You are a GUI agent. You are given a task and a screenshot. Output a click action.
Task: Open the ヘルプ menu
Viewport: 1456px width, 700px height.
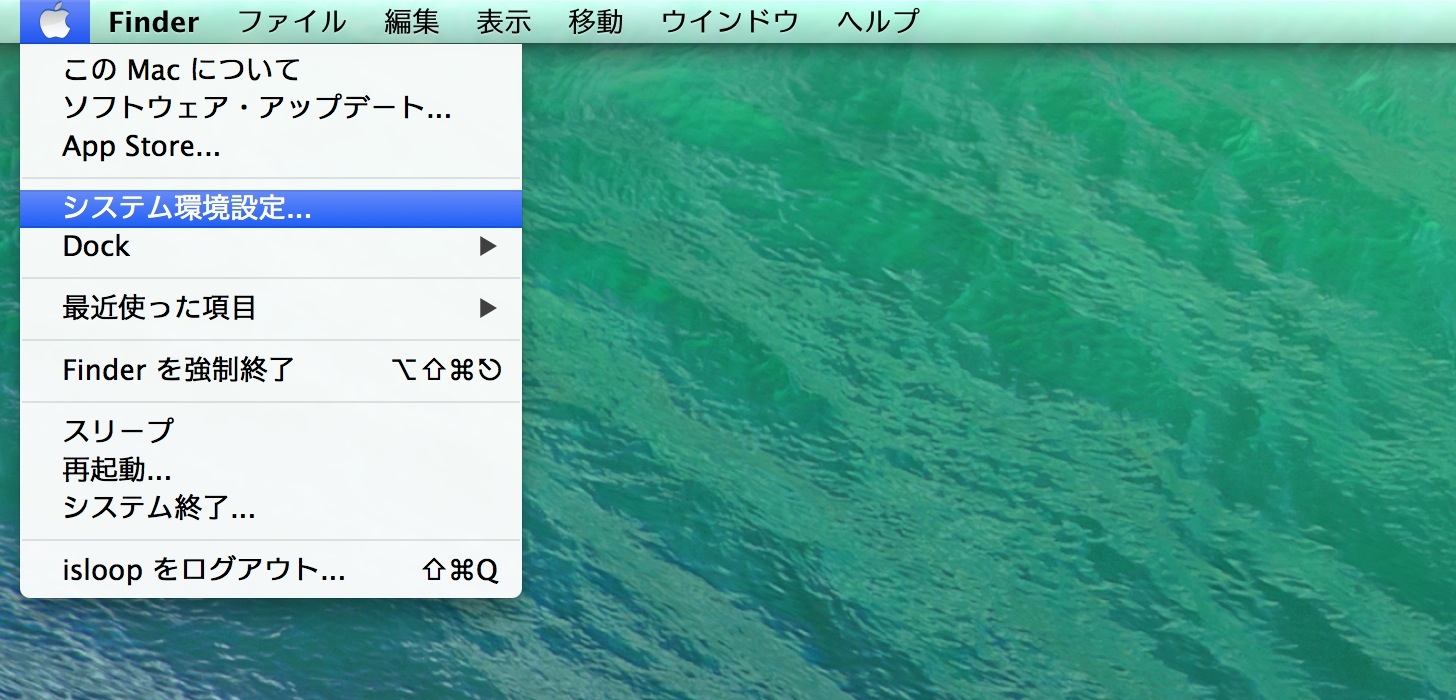pyautogui.click(x=878, y=21)
